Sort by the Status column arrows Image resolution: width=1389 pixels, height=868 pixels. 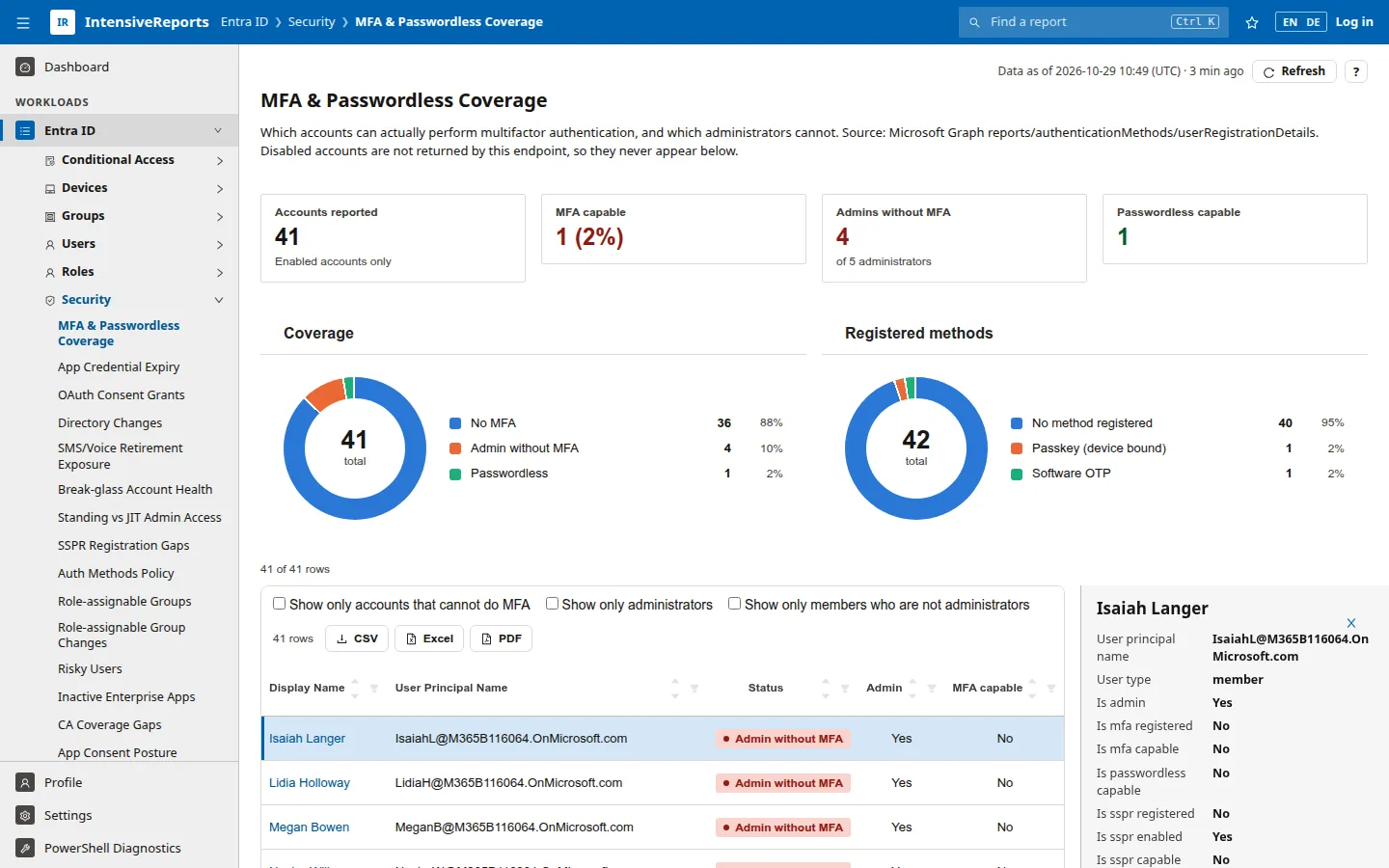[826, 689]
